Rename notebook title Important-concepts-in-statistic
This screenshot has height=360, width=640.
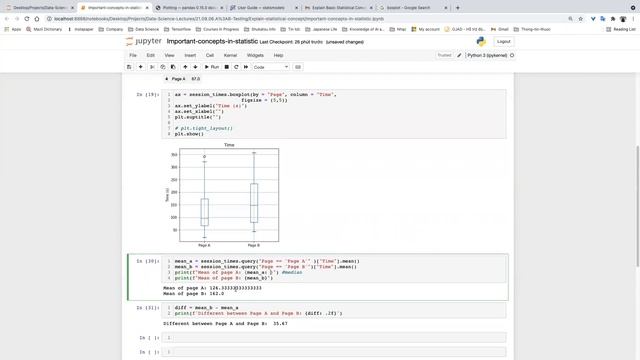212,42
